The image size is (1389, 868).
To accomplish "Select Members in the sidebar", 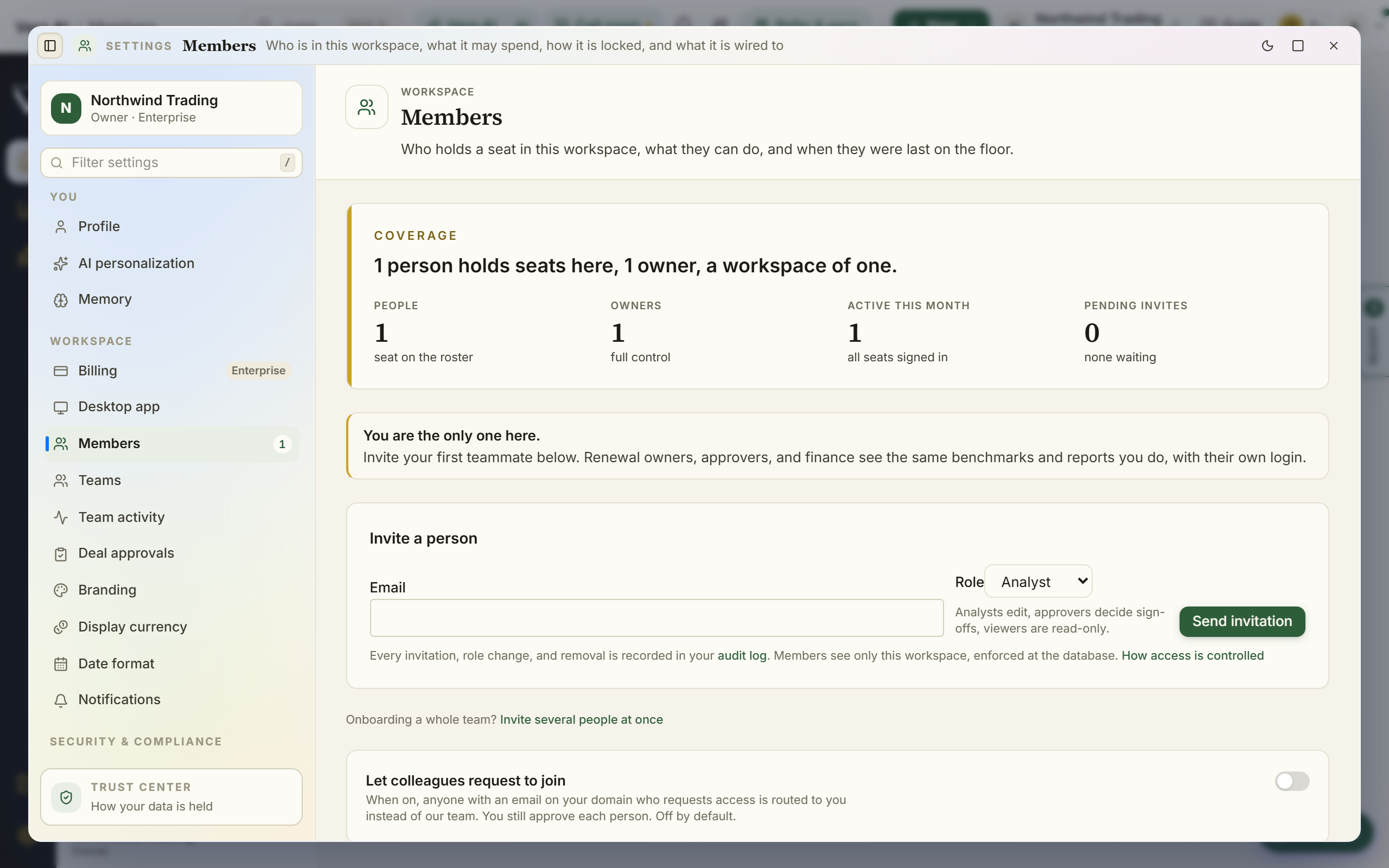I will (172, 444).
